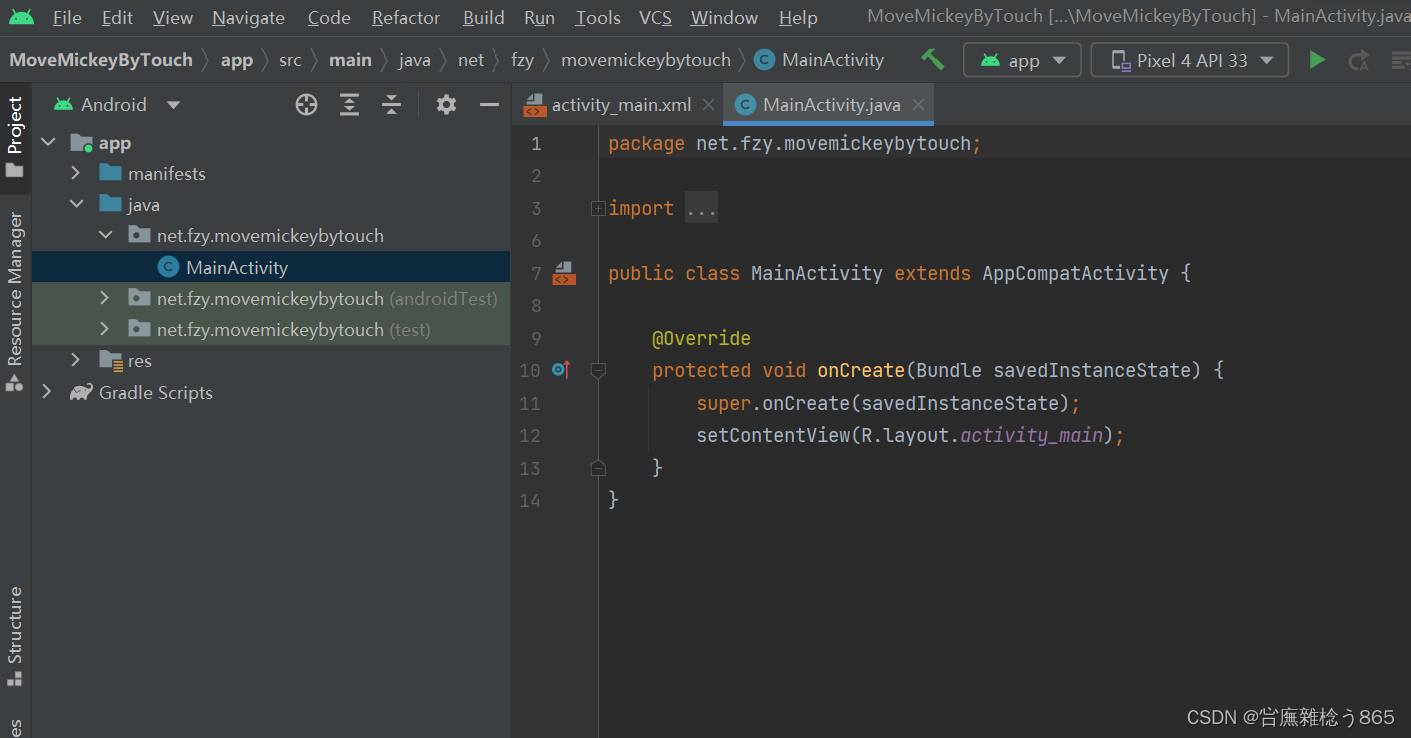The image size is (1411, 738).
Task: Open the VCS menu
Action: (656, 18)
